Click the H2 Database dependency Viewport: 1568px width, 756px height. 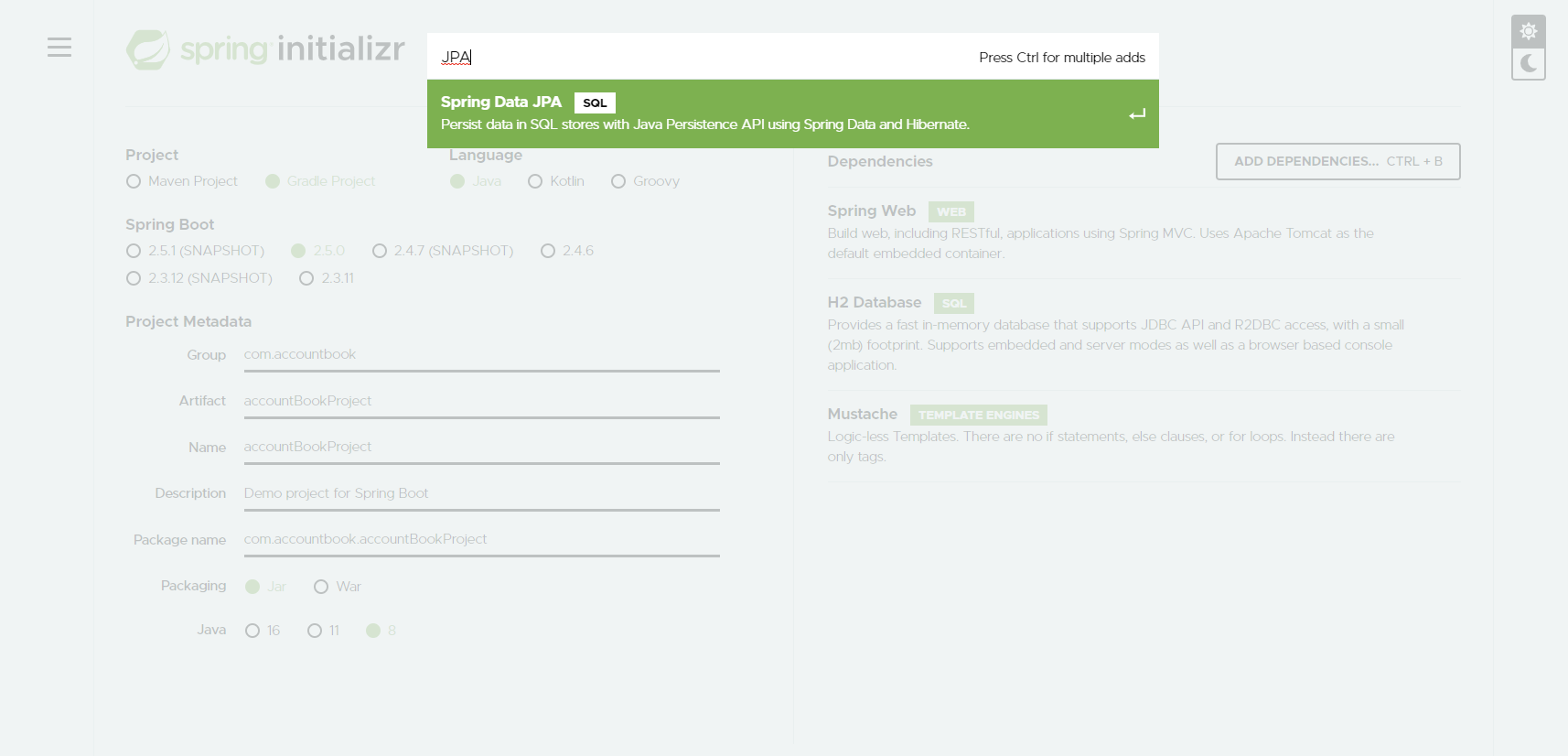tap(1144, 334)
